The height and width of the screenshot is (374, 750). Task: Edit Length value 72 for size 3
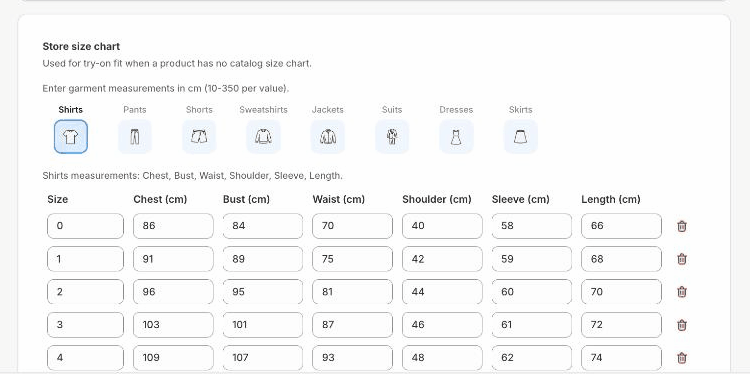[621, 325]
